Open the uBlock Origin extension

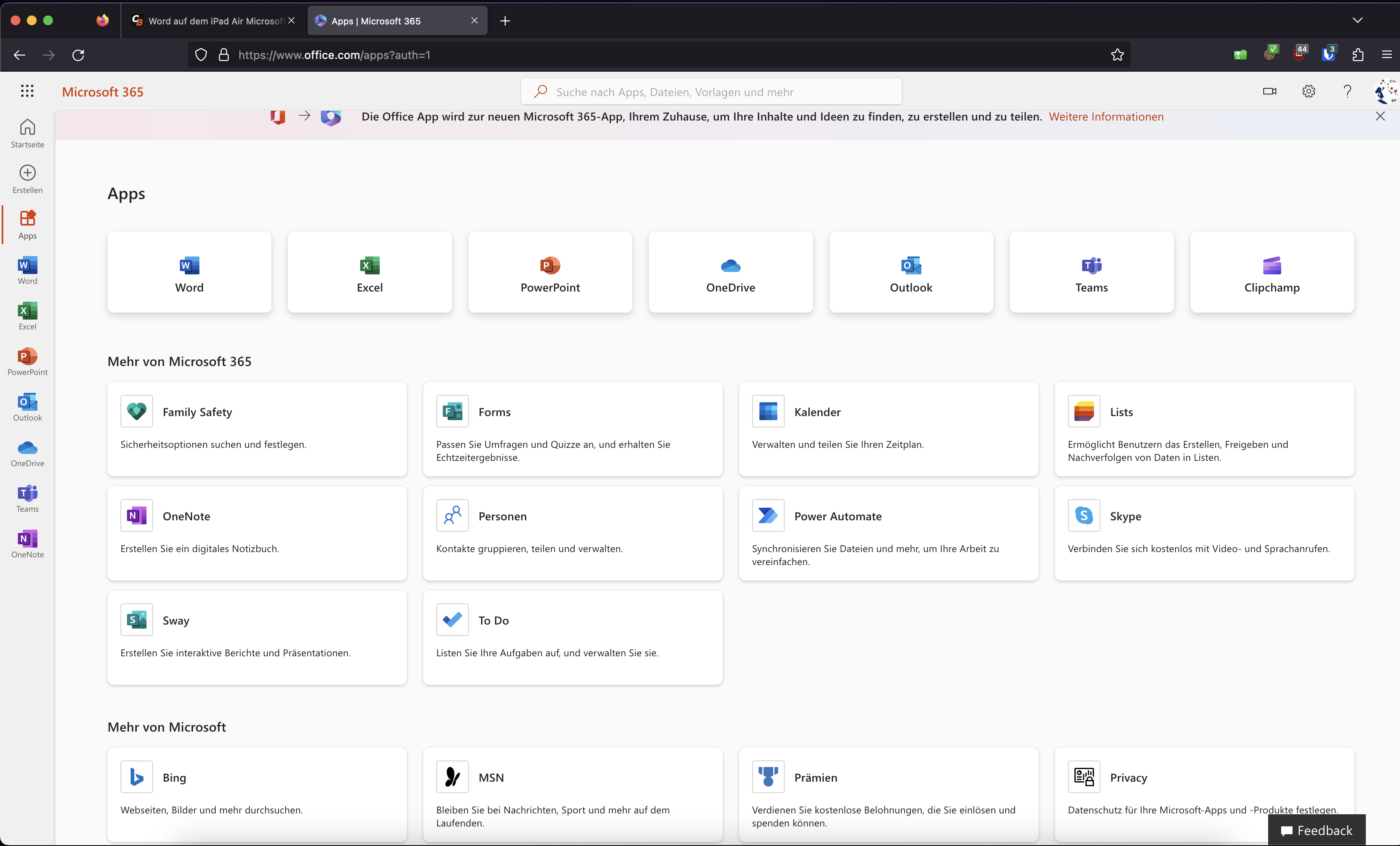pos(1299,55)
